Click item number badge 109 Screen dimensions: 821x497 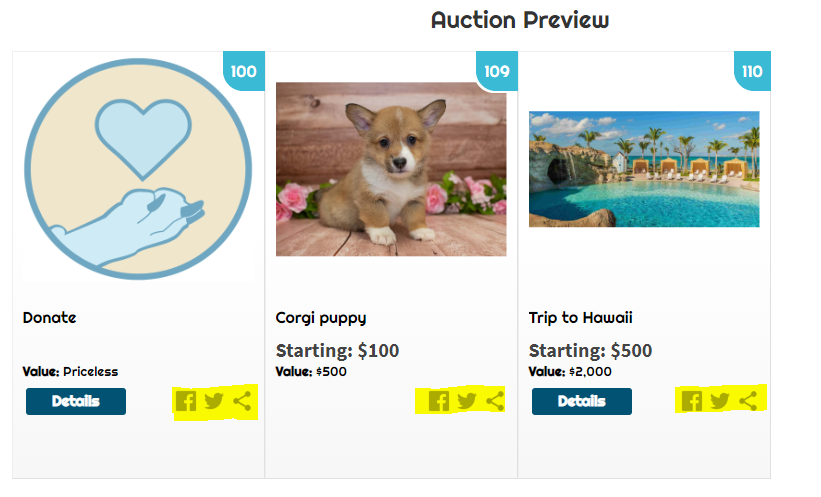497,71
